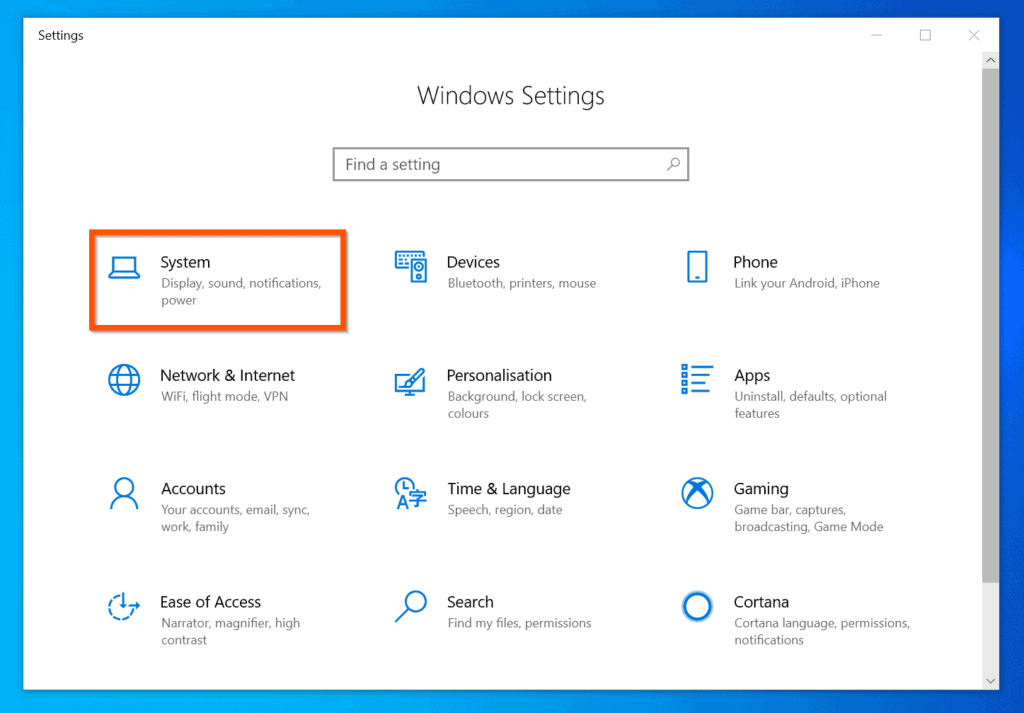
Task: Open the Devices settings category
Action: click(473, 262)
